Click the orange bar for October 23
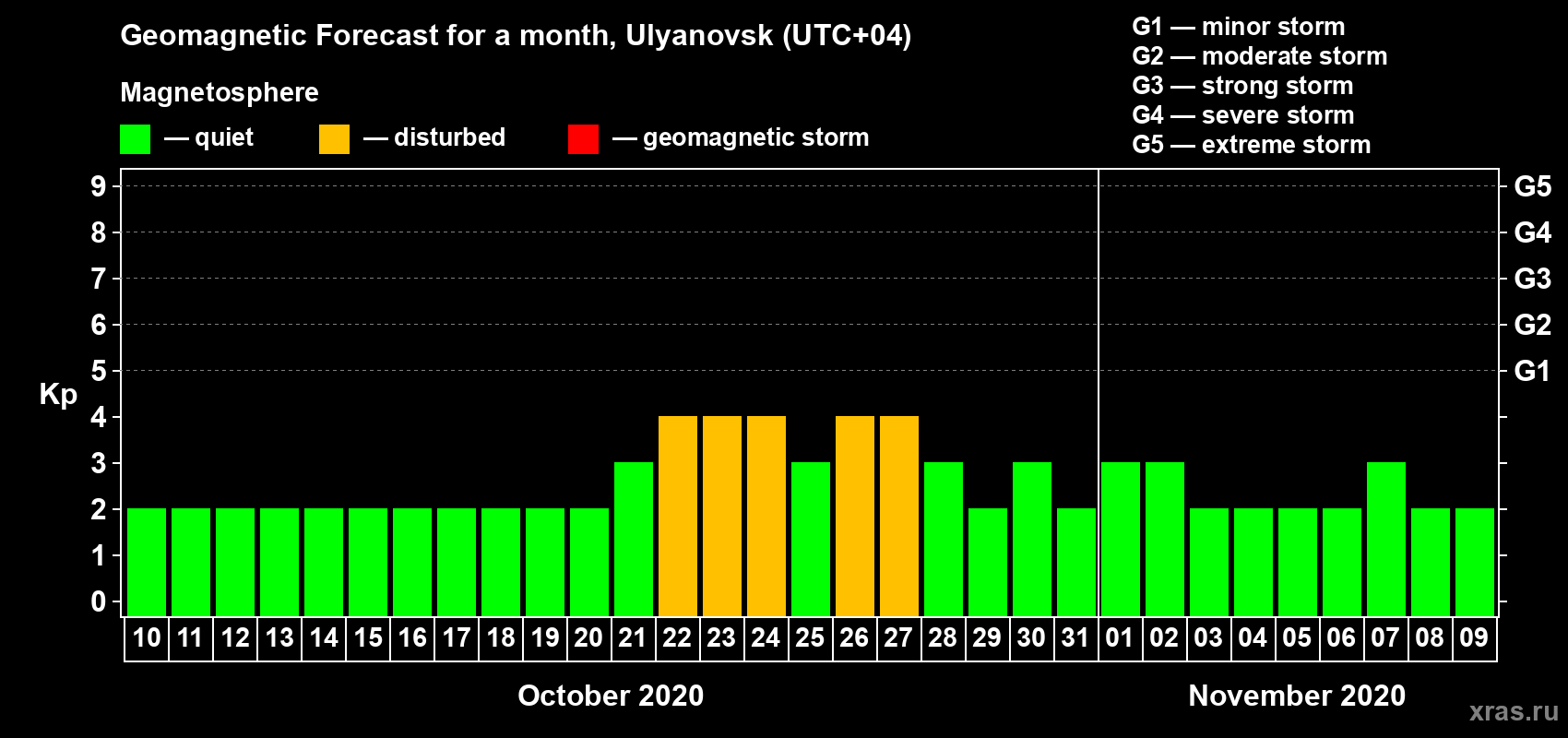Image resolution: width=1568 pixels, height=738 pixels. pyautogui.click(x=722, y=517)
